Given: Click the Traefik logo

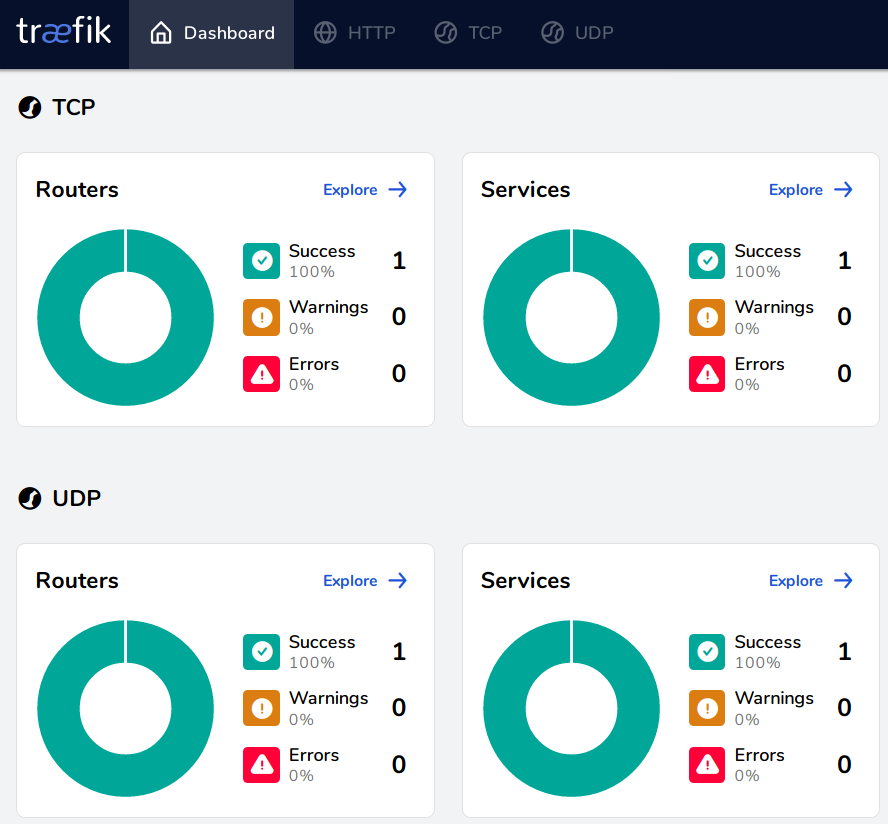Looking at the screenshot, I should pyautogui.click(x=64, y=31).
